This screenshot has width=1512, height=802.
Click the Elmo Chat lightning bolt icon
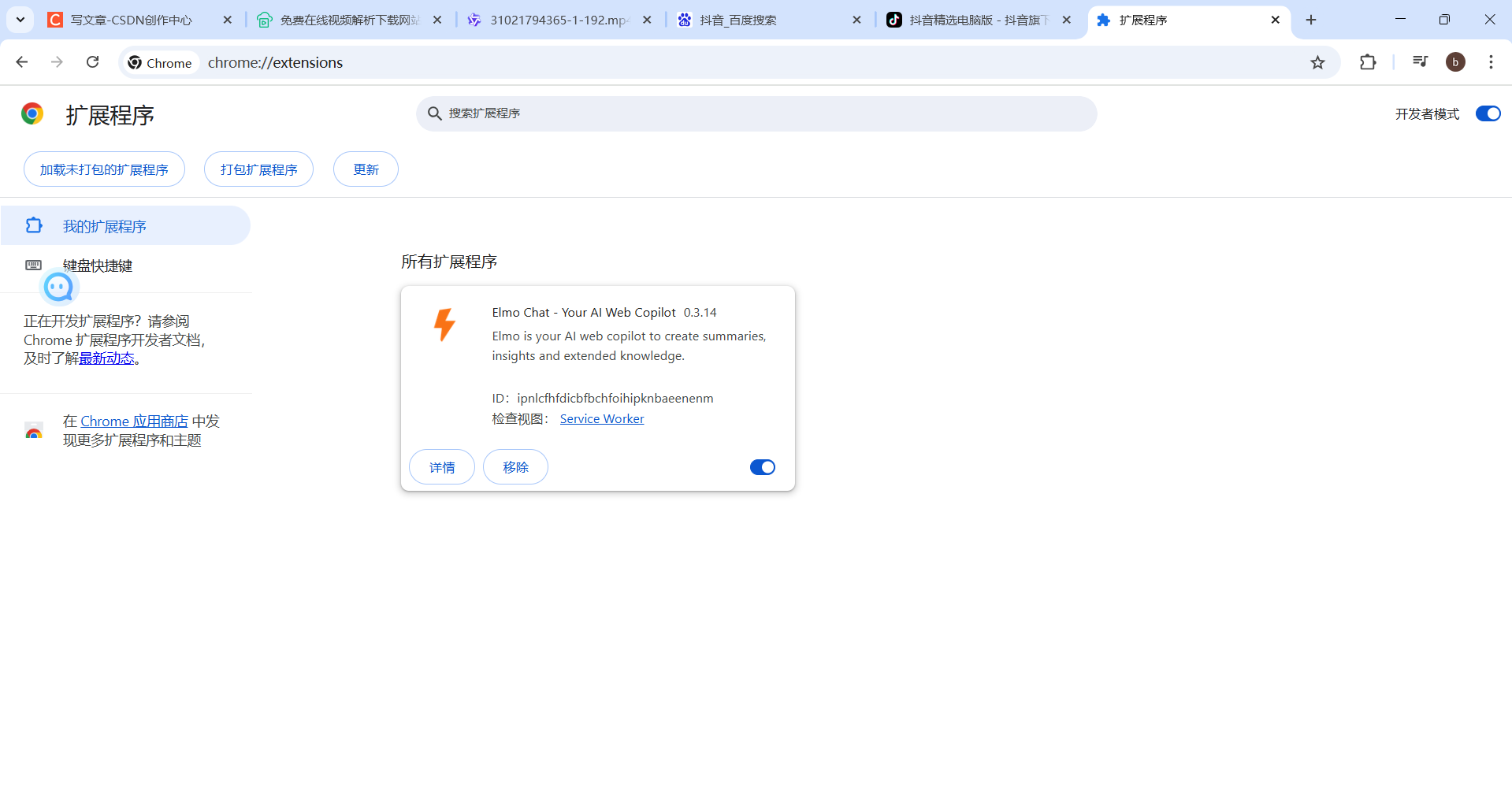click(x=444, y=325)
